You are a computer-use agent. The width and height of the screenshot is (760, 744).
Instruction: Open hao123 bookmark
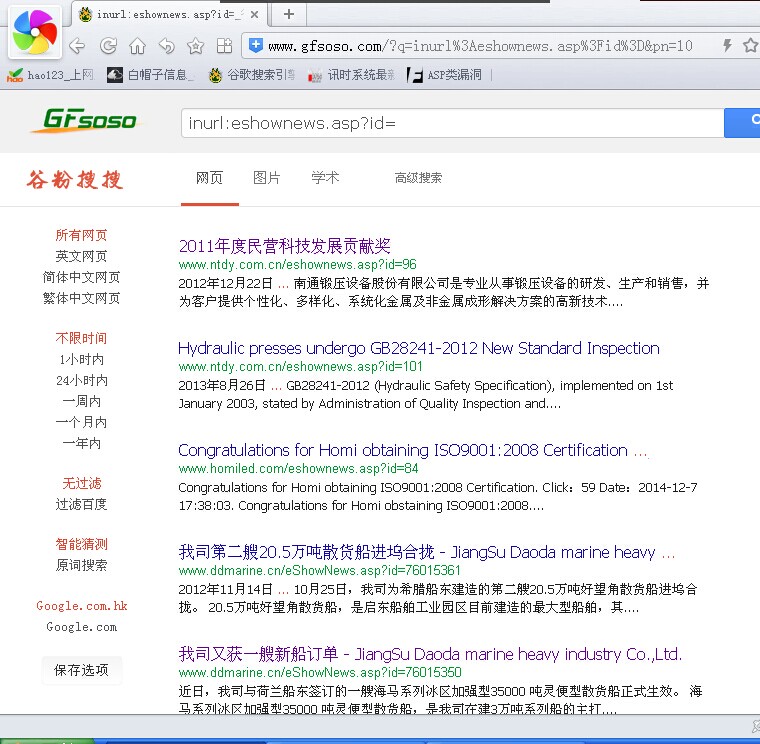coord(50,75)
